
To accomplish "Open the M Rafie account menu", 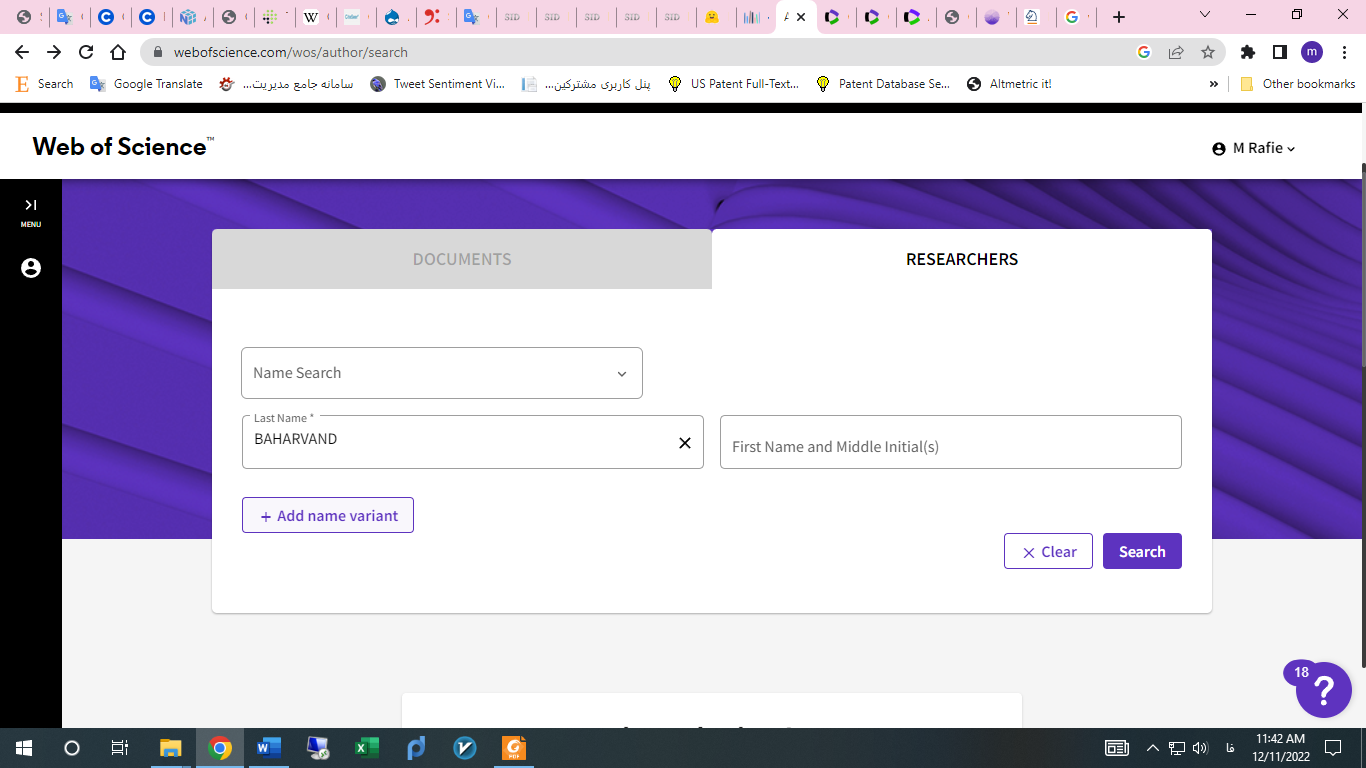I will tap(1254, 148).
